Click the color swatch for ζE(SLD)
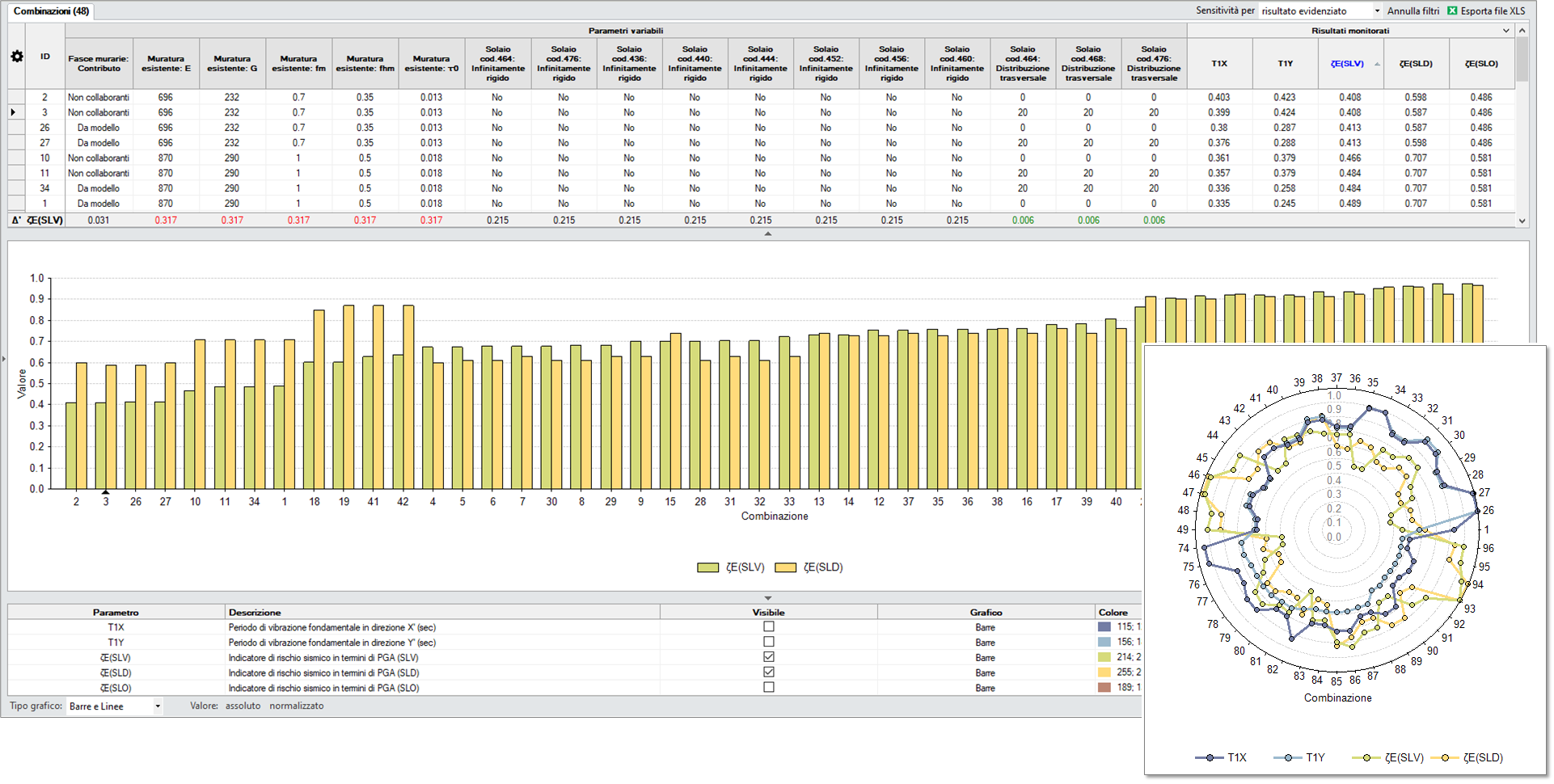The height and width of the screenshot is (784, 1554). 1104,672
